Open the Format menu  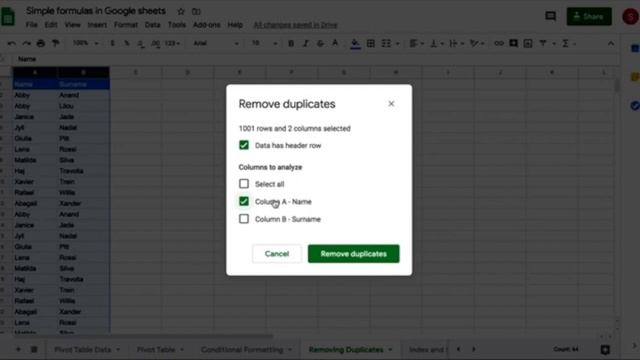click(126, 25)
